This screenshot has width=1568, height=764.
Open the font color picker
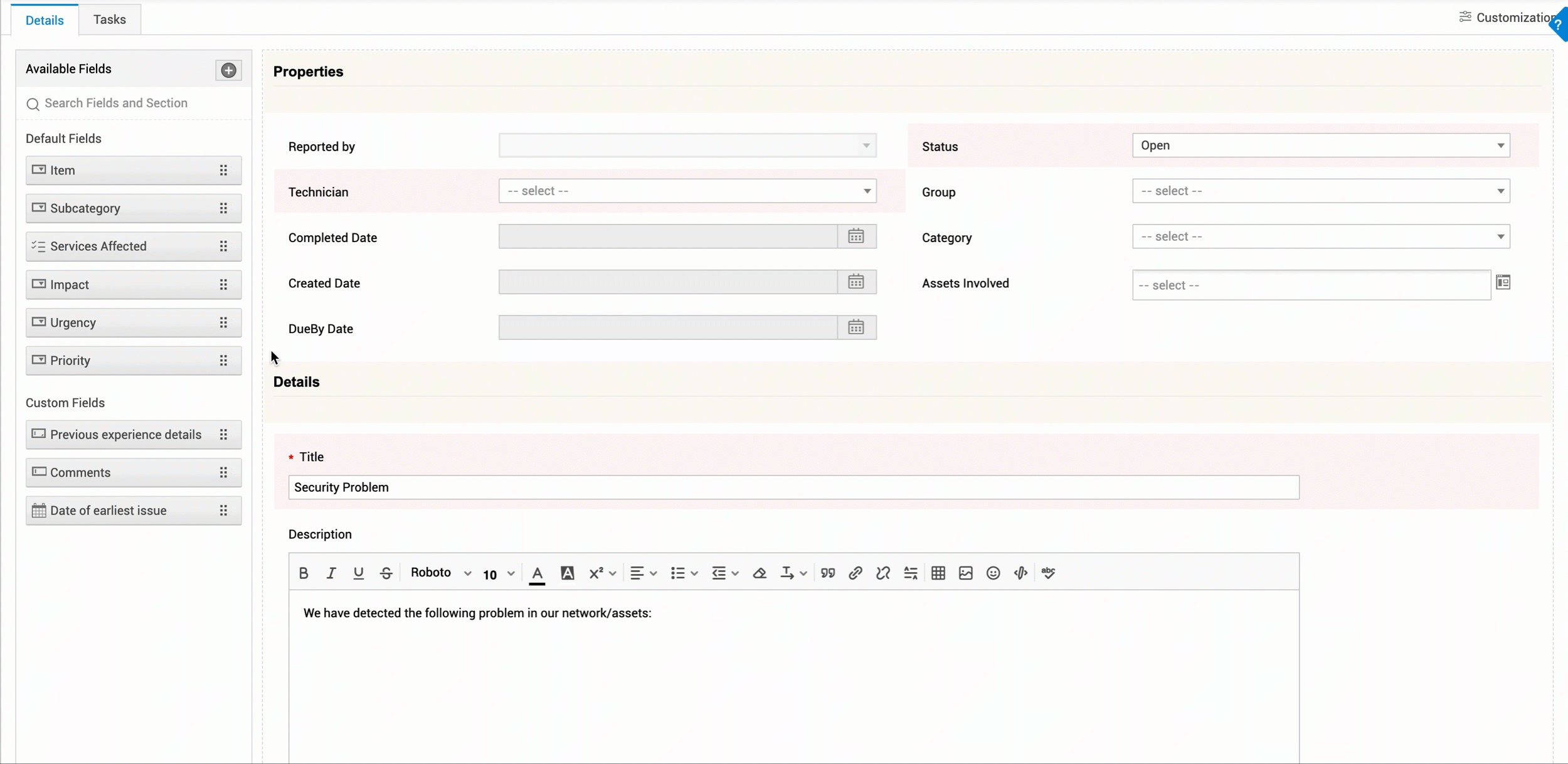click(x=537, y=573)
